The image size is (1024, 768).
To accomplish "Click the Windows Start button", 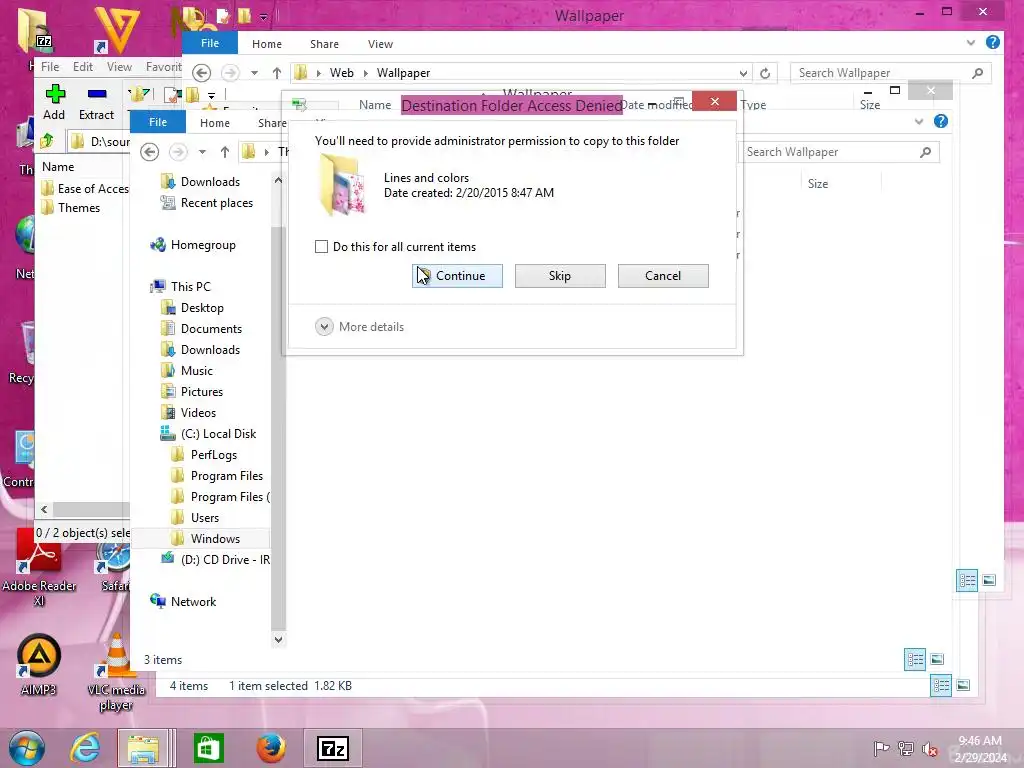I will point(27,748).
